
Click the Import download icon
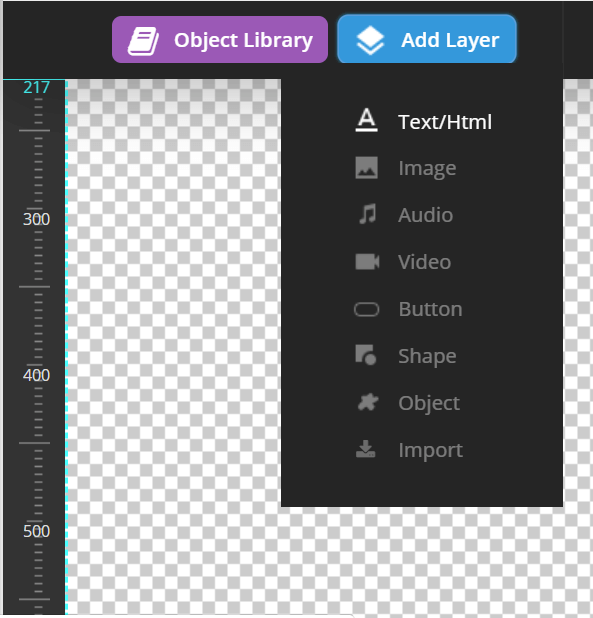click(366, 449)
